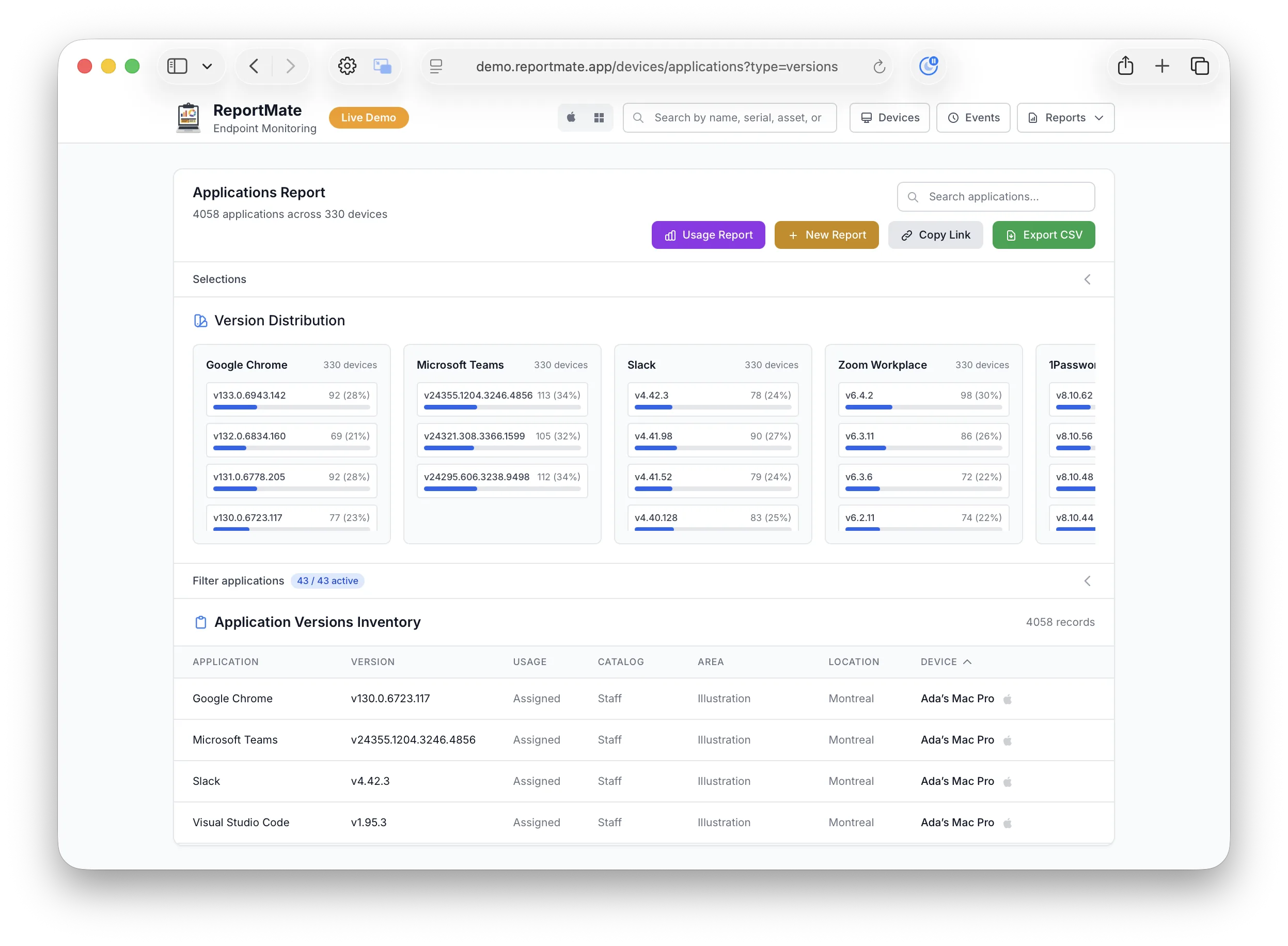Click the address bar URL
Image resolution: width=1288 pixels, height=946 pixels.
[x=657, y=67]
